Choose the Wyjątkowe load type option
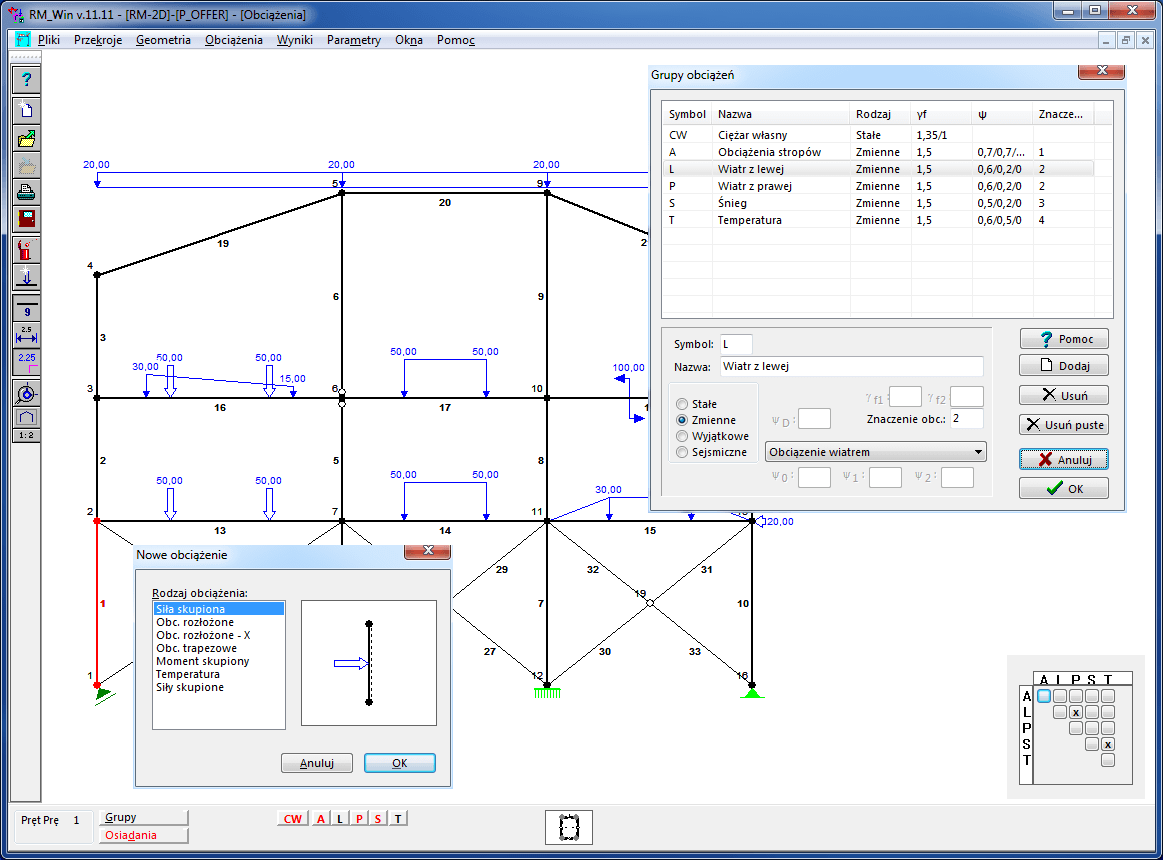This screenshot has width=1163, height=860. [683, 436]
